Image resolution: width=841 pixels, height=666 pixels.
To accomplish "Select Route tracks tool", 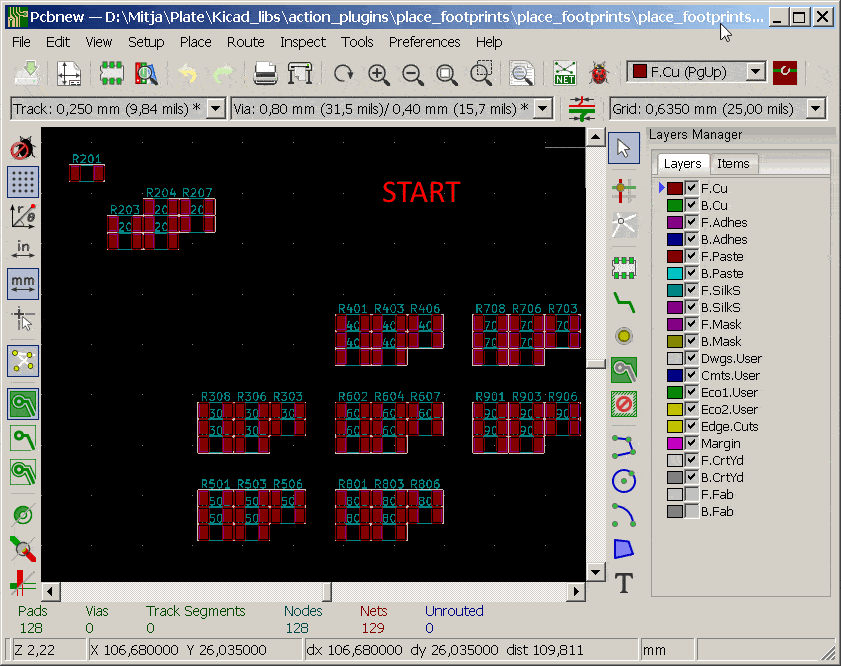I will [624, 302].
